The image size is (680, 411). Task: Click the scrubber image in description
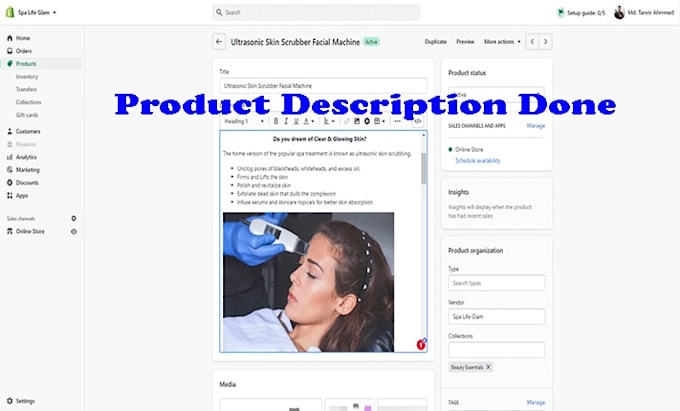pyautogui.click(x=308, y=282)
